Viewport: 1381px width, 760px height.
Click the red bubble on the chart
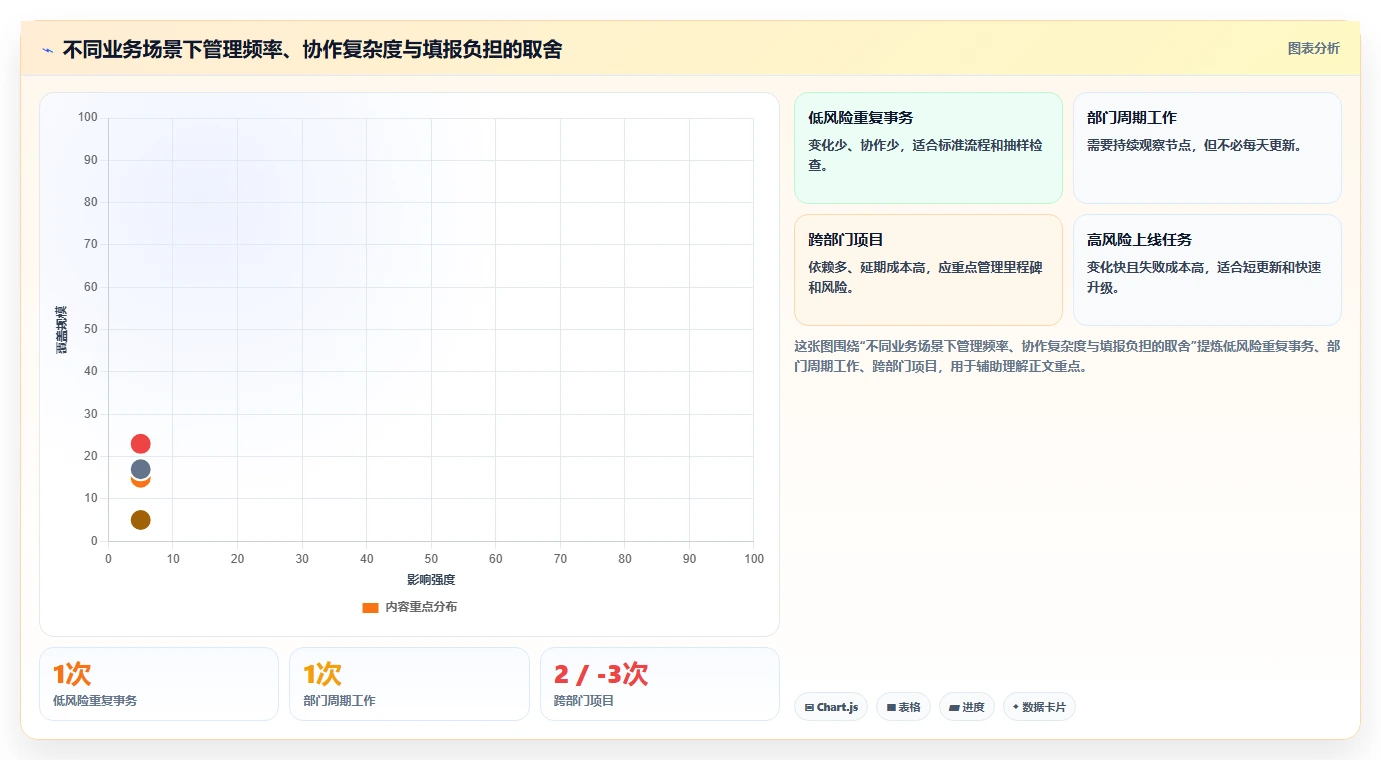141,444
